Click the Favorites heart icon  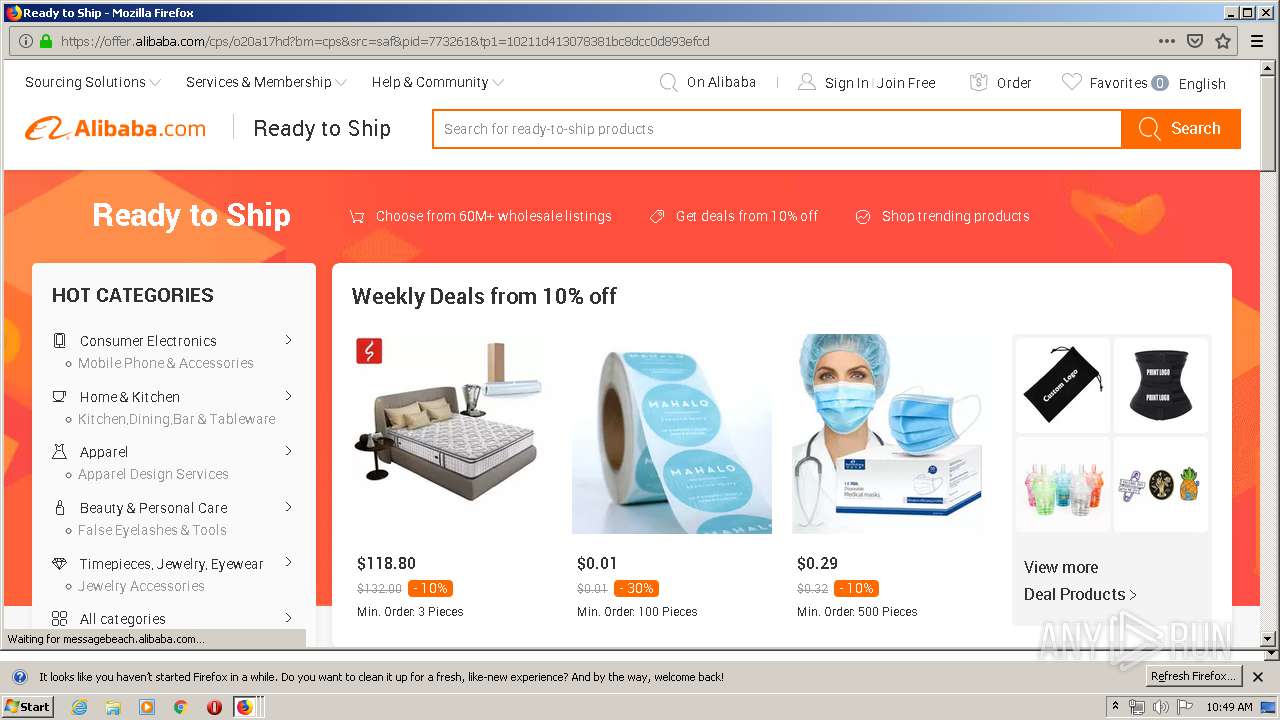pos(1071,83)
